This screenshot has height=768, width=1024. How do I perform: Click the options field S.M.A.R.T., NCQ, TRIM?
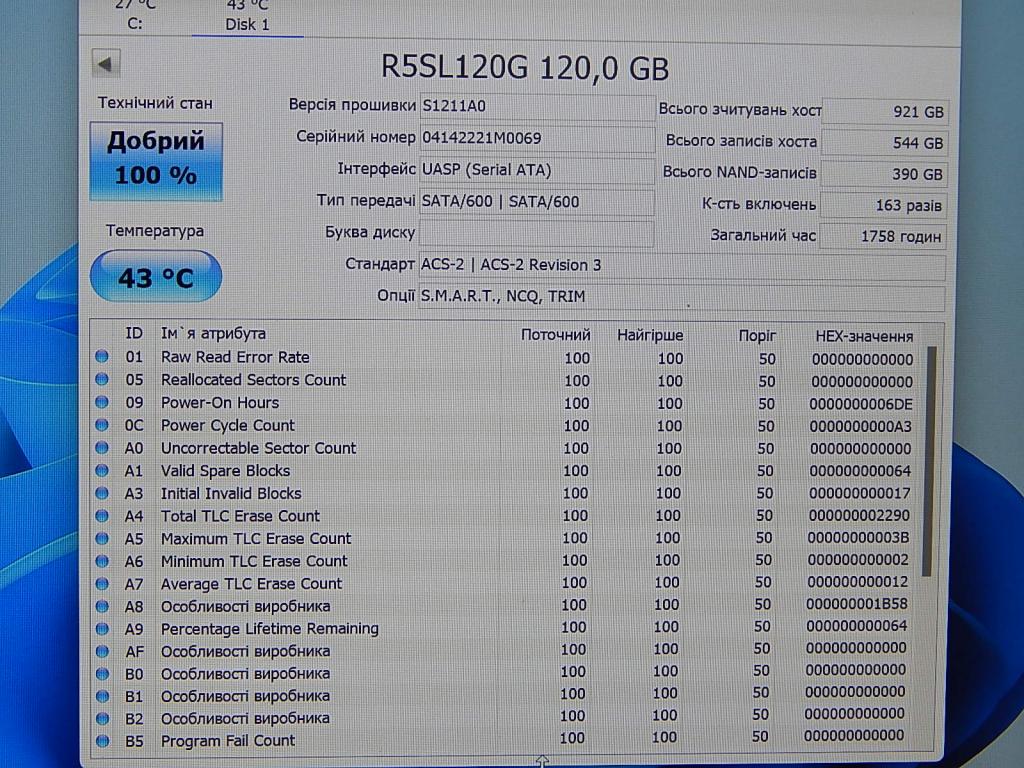682,296
